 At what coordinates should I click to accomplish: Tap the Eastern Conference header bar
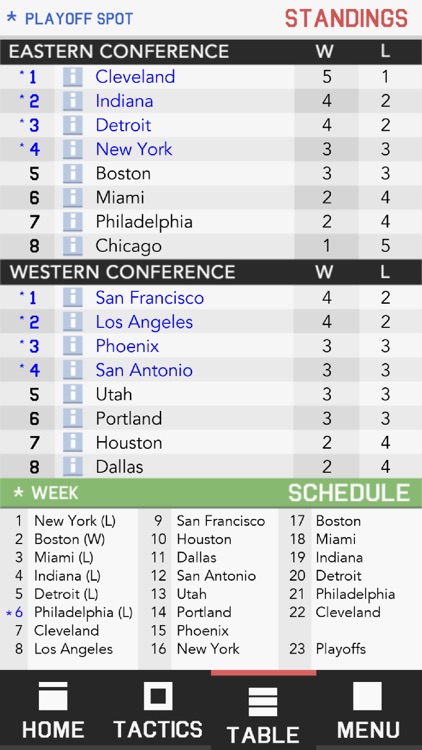(211, 52)
